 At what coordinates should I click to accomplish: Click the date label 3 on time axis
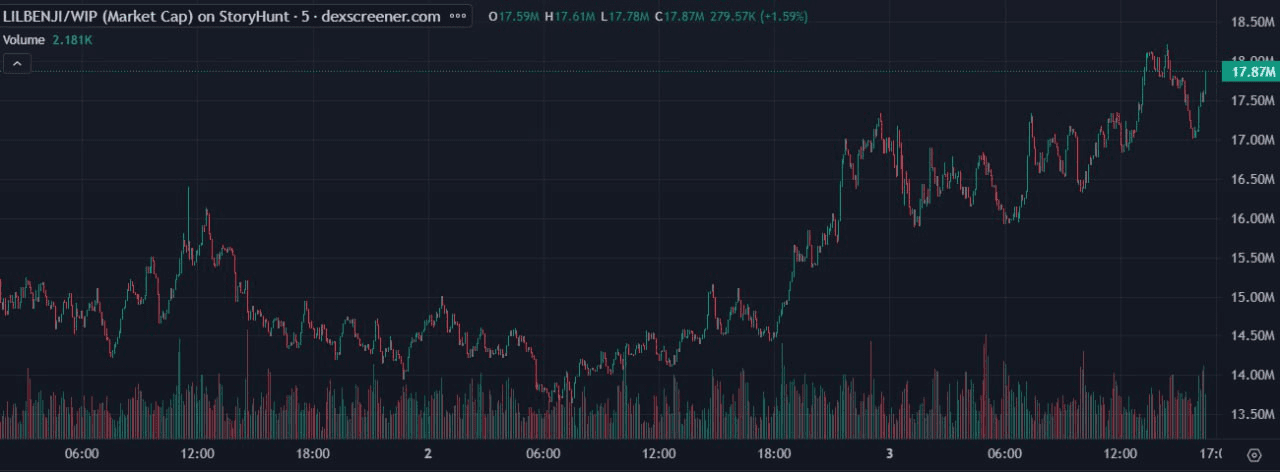[888, 454]
